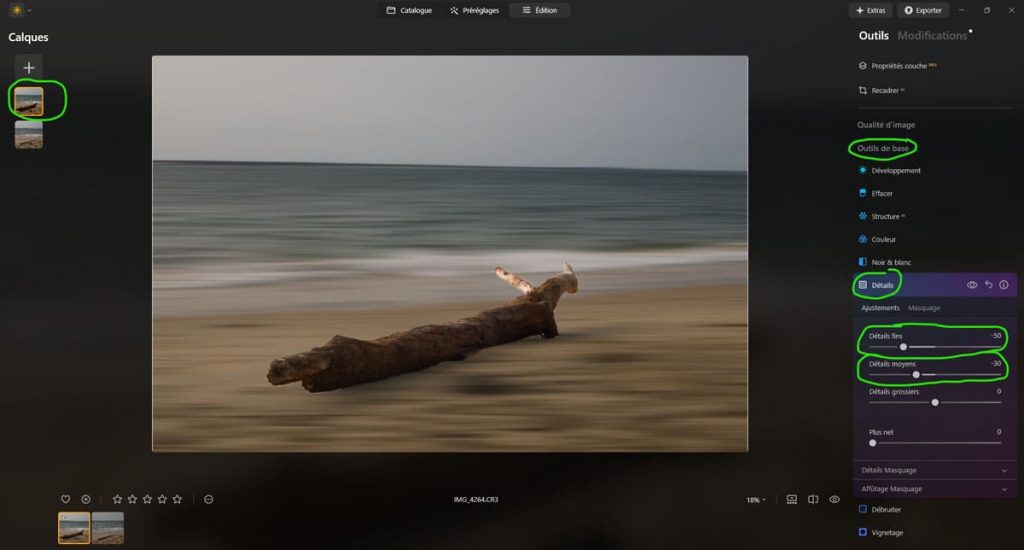Image resolution: width=1024 pixels, height=550 pixels.
Task: Switch to the Masquage tab in Détails
Action: pyautogui.click(x=923, y=308)
